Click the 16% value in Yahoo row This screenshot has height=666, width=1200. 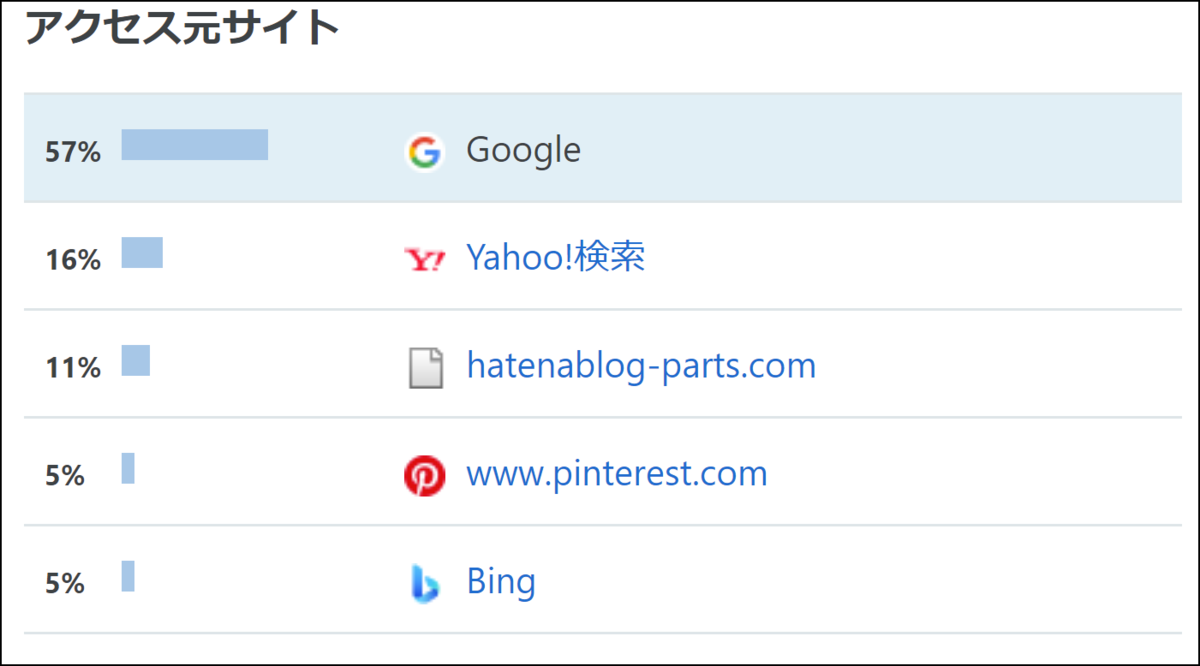pos(73,261)
